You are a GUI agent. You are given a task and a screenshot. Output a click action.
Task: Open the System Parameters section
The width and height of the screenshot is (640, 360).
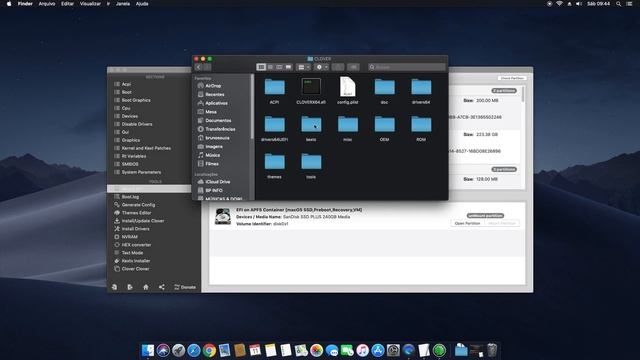(141, 172)
